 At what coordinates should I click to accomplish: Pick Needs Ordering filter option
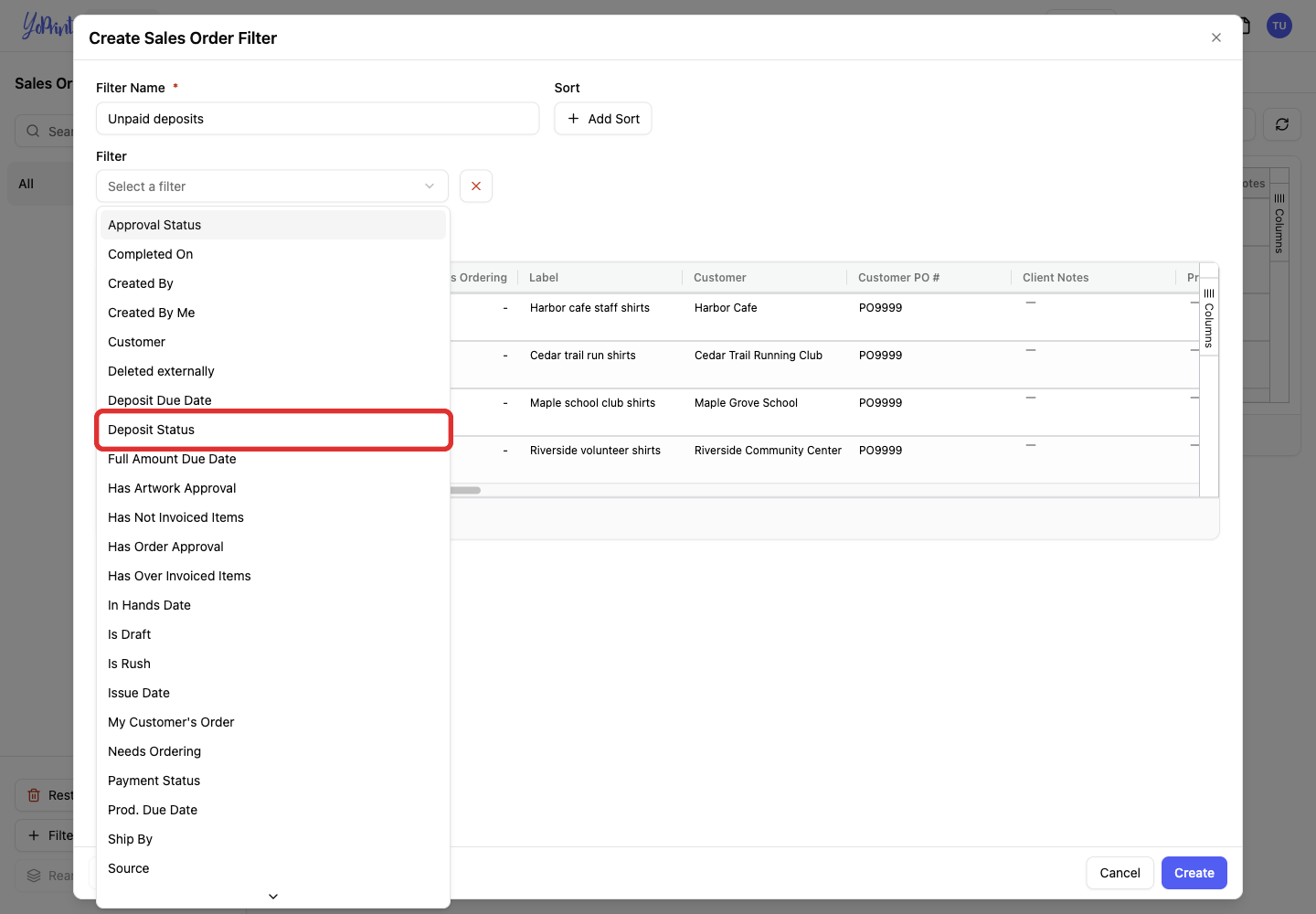coord(273,751)
